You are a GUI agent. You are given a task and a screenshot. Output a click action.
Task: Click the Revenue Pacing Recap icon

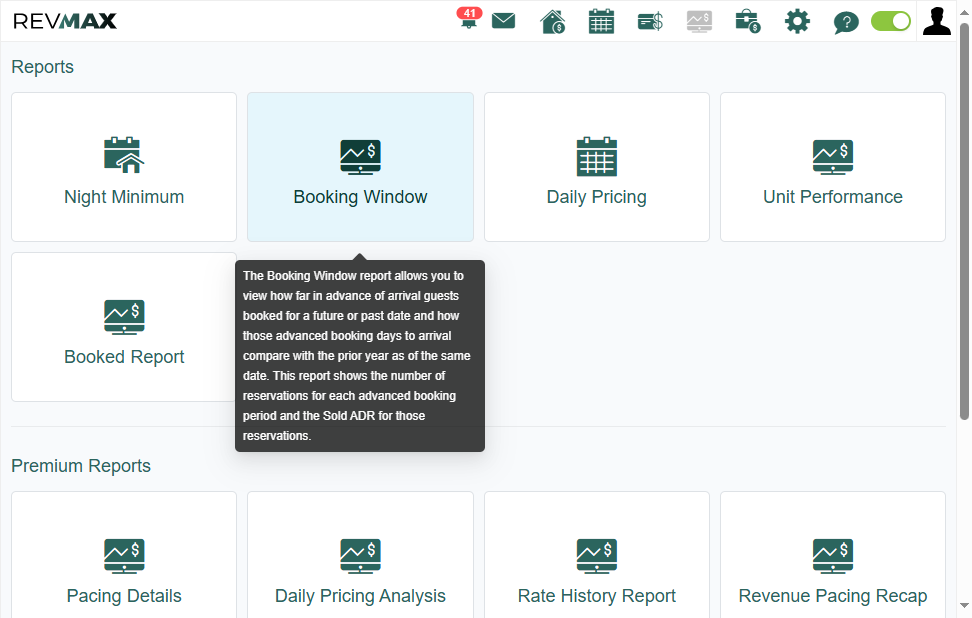(833, 556)
